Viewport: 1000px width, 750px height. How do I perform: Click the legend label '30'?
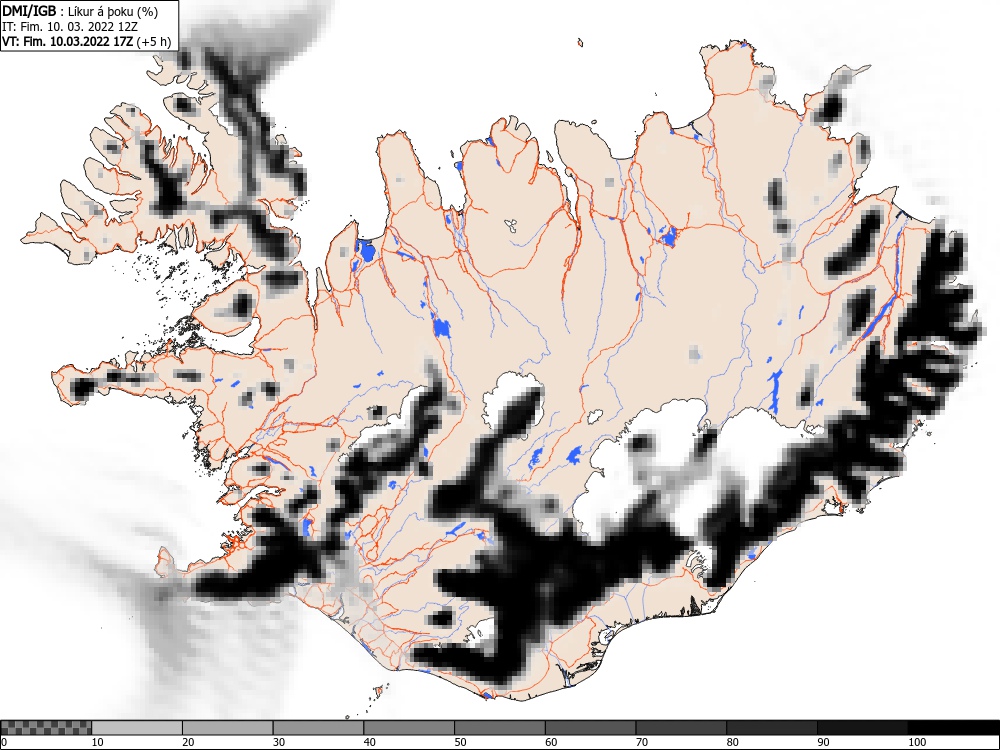(x=279, y=742)
